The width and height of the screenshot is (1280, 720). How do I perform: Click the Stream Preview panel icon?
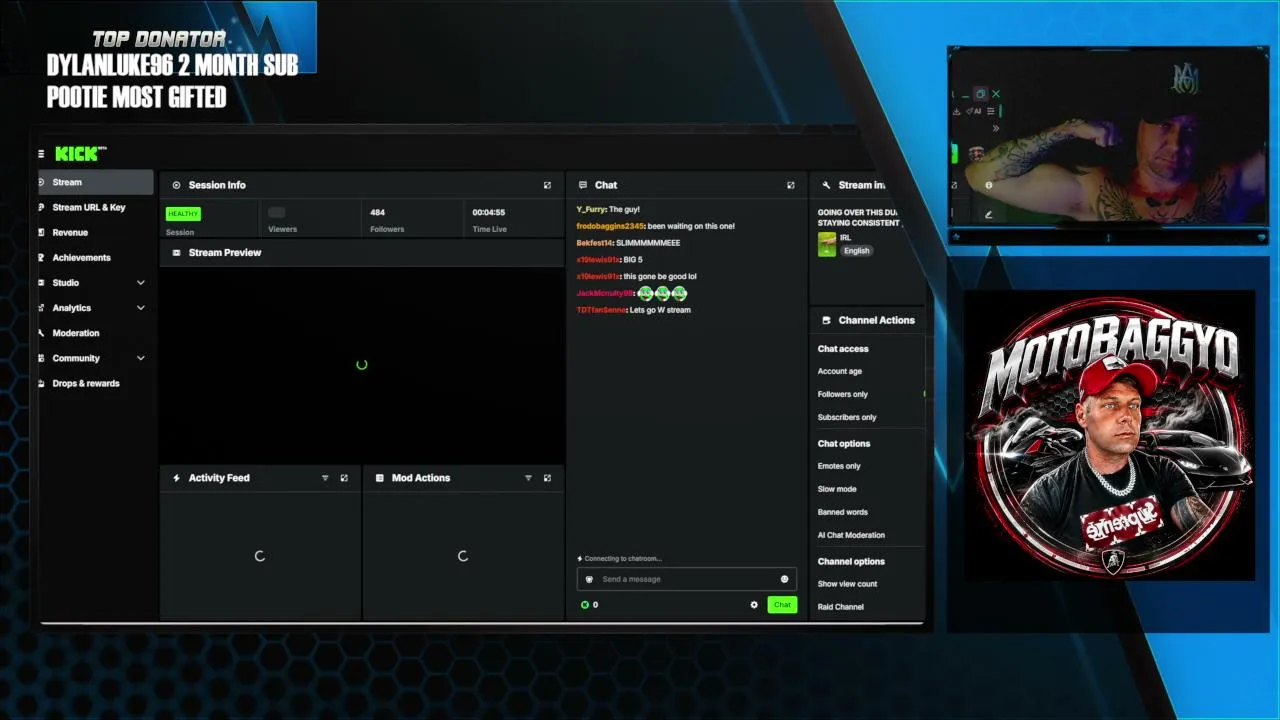coord(177,253)
